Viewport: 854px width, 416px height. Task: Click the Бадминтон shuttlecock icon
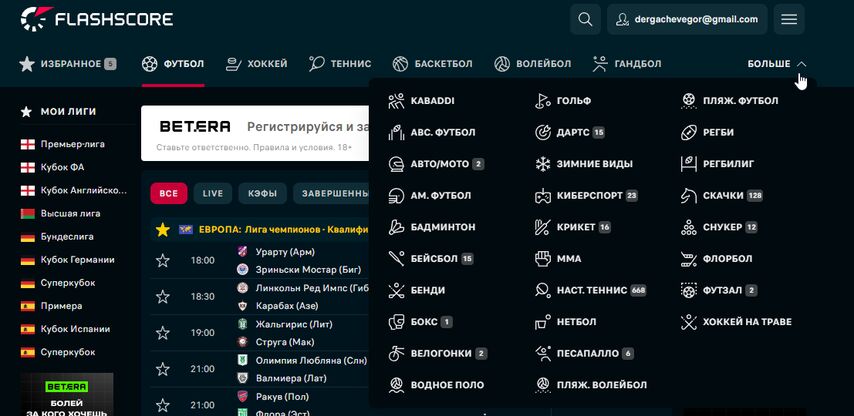pyautogui.click(x=396, y=227)
